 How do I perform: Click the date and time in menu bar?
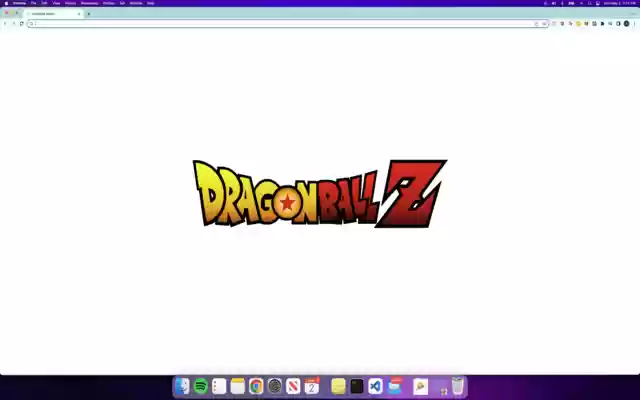click(620, 3)
